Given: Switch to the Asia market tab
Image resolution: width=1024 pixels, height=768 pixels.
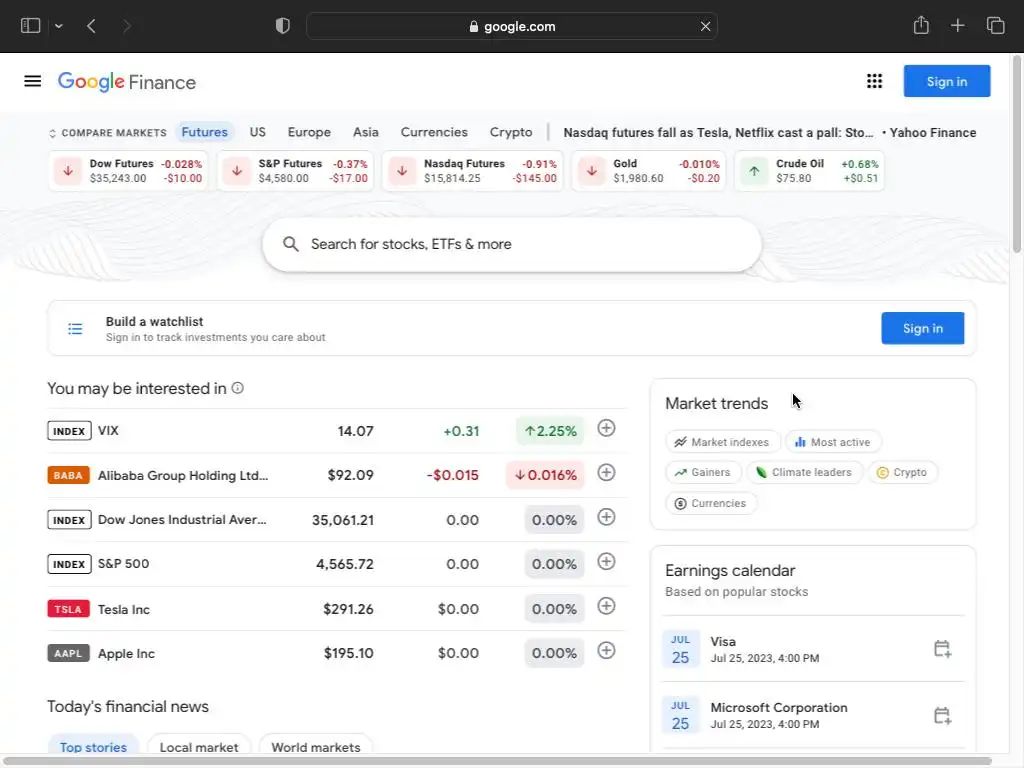Looking at the screenshot, I should coord(366,132).
